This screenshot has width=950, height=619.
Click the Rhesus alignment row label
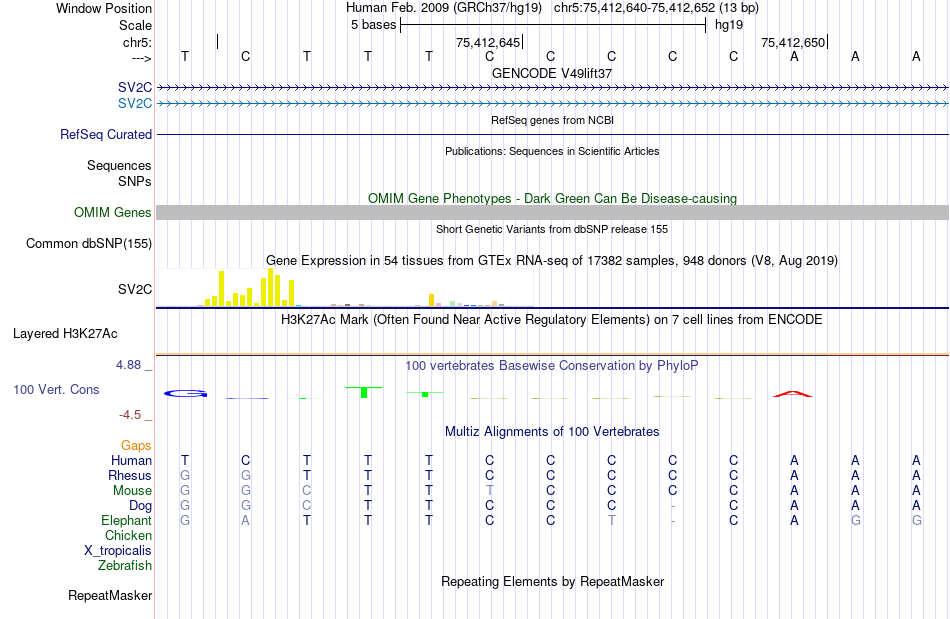[130, 475]
